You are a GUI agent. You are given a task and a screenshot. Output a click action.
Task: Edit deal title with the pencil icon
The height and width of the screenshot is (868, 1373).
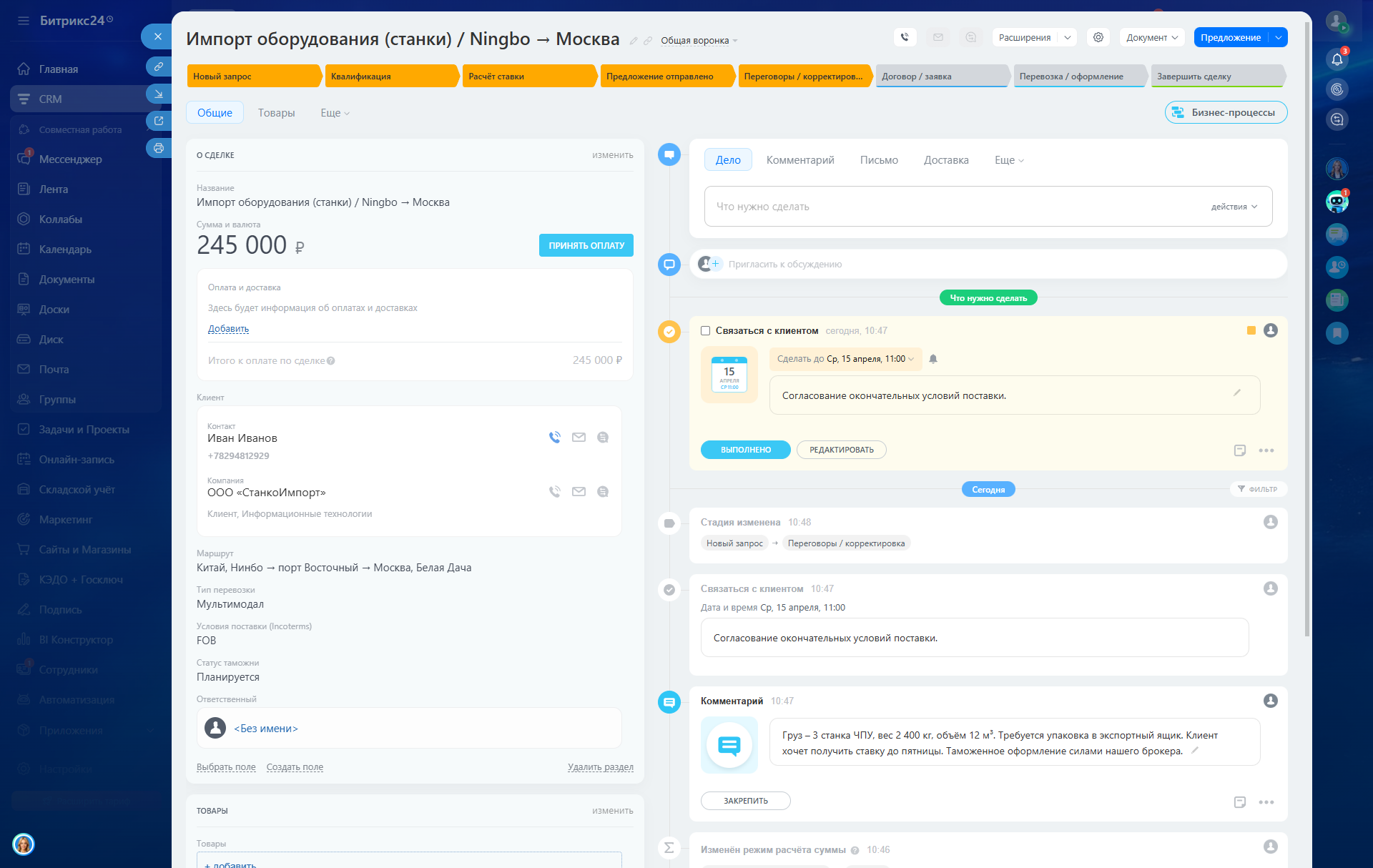click(633, 41)
